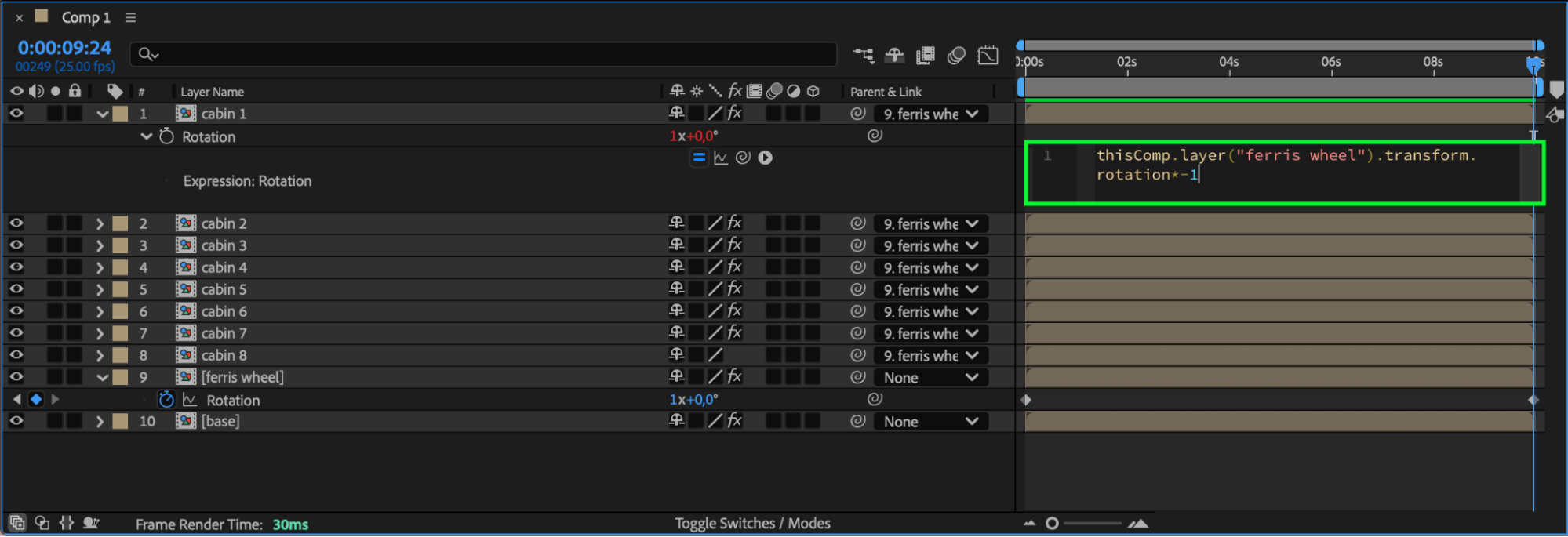
Task: Expand Transfer Controls pane icon
Action: coord(42,523)
